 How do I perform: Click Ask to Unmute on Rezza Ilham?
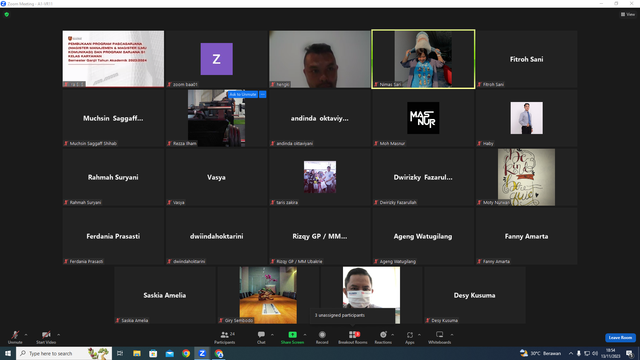coord(242,94)
